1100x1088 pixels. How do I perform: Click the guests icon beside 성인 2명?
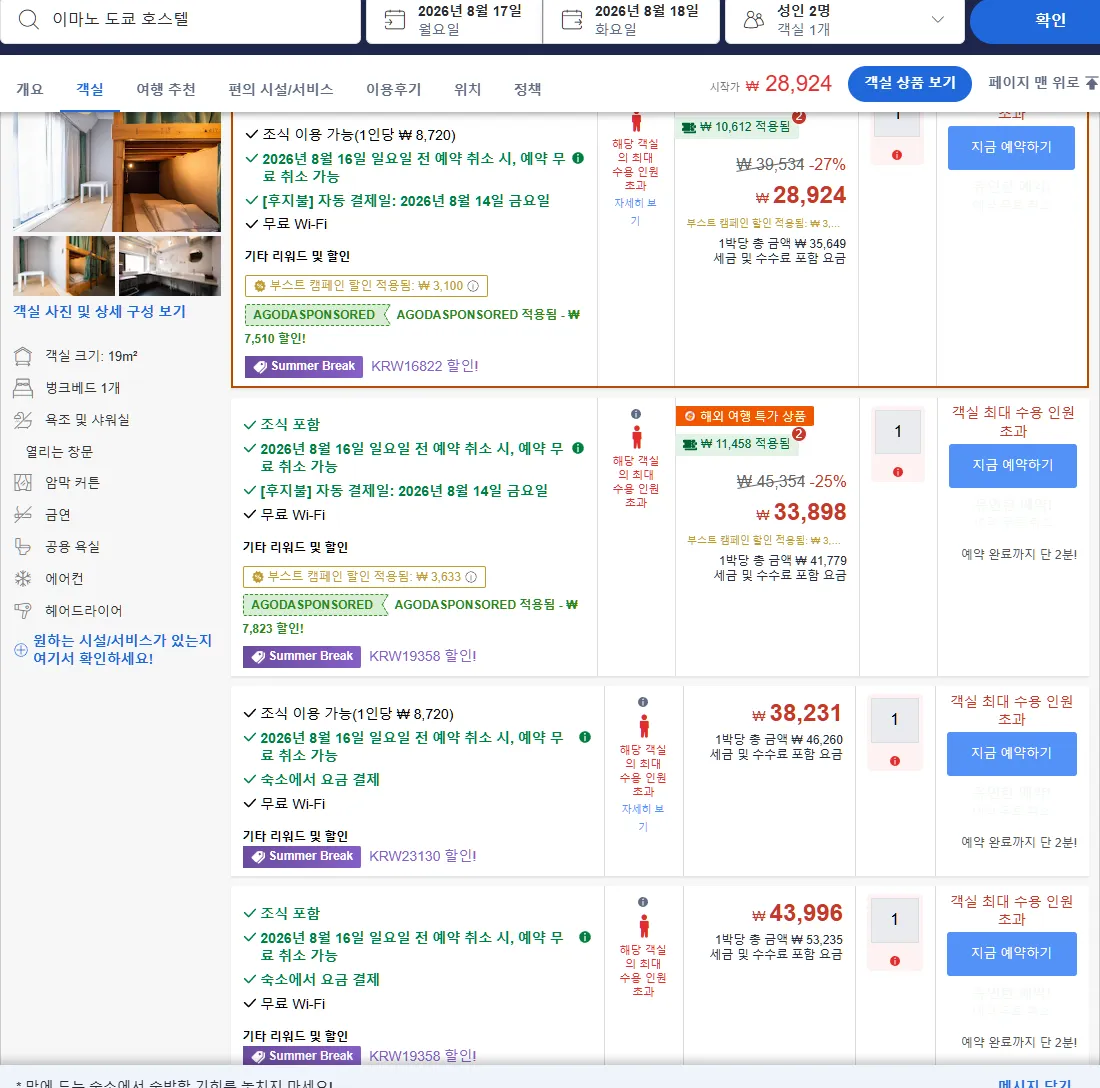click(x=753, y=19)
